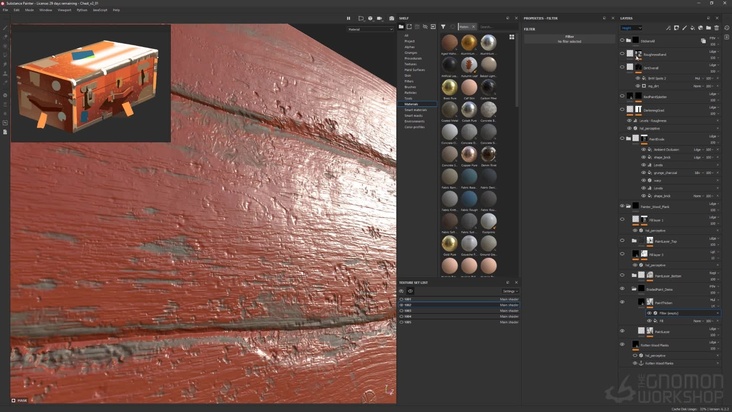This screenshot has width=732, height=412.
Task: Hide the RoughnessBand layer
Action: point(622,54)
